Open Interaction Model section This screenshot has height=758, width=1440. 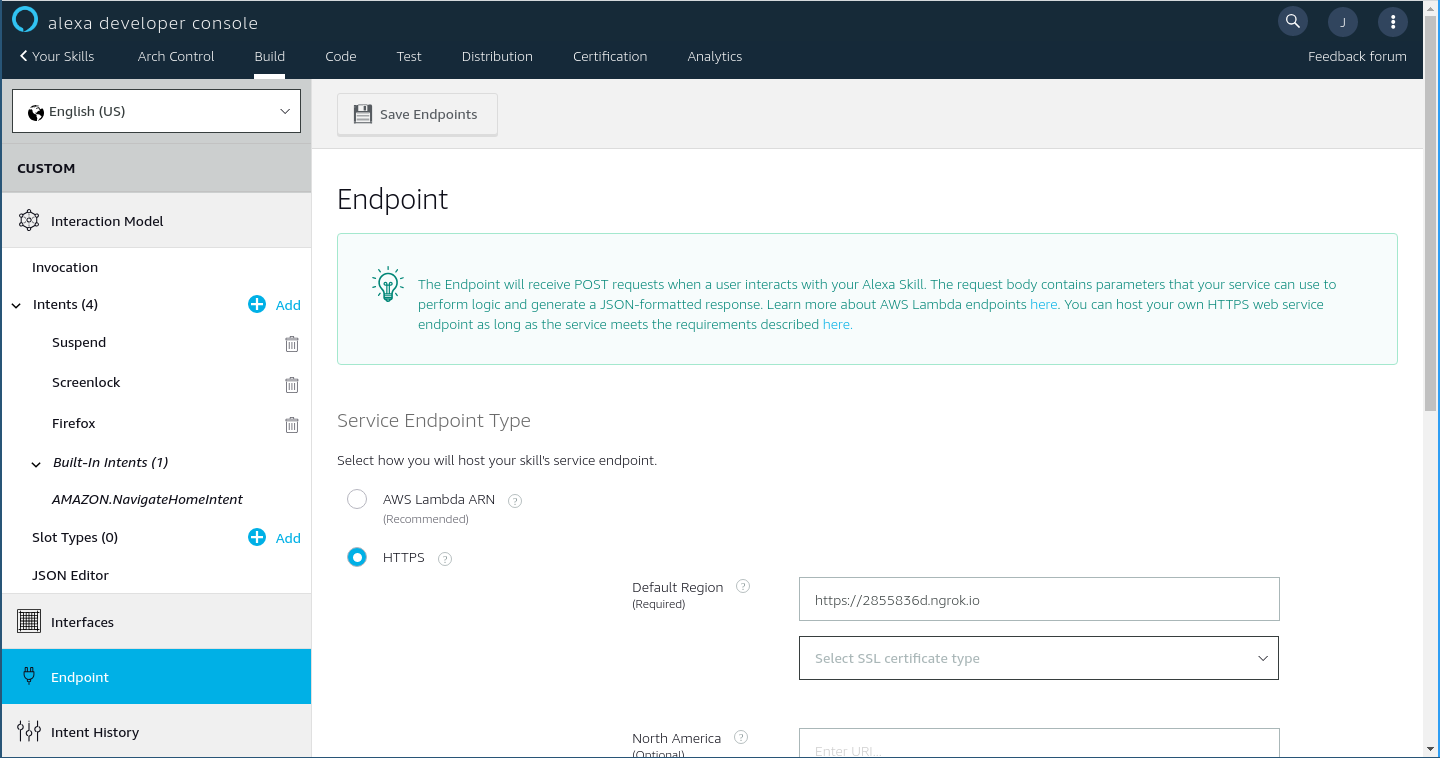[x=155, y=221]
